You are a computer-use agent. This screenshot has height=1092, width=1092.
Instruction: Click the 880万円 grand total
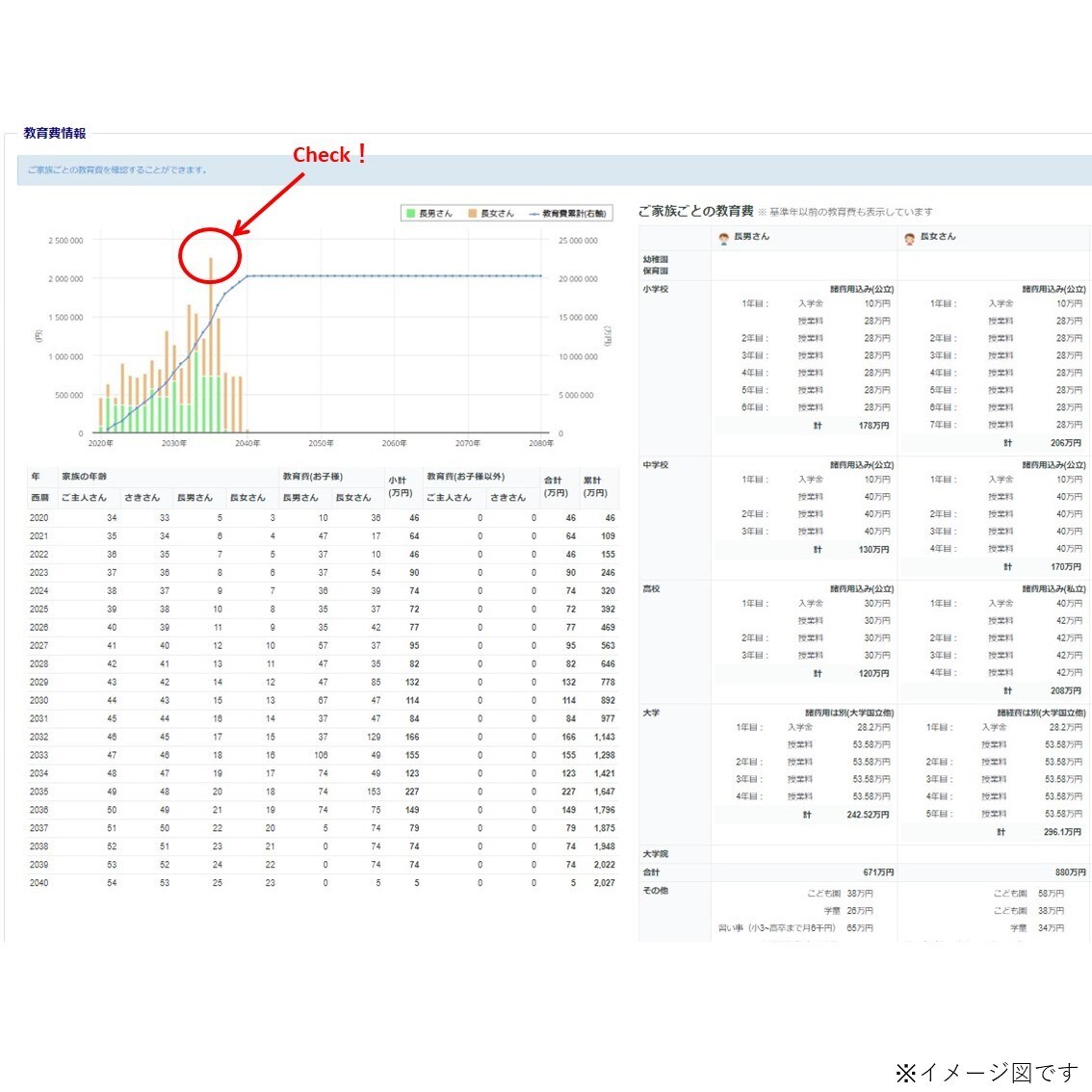pos(1071,871)
